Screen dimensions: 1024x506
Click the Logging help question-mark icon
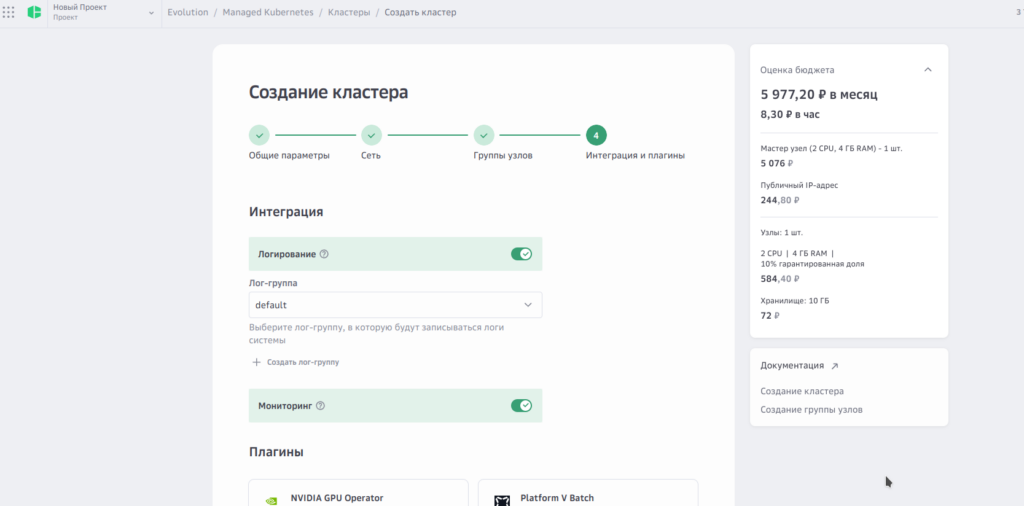pyautogui.click(x=324, y=254)
